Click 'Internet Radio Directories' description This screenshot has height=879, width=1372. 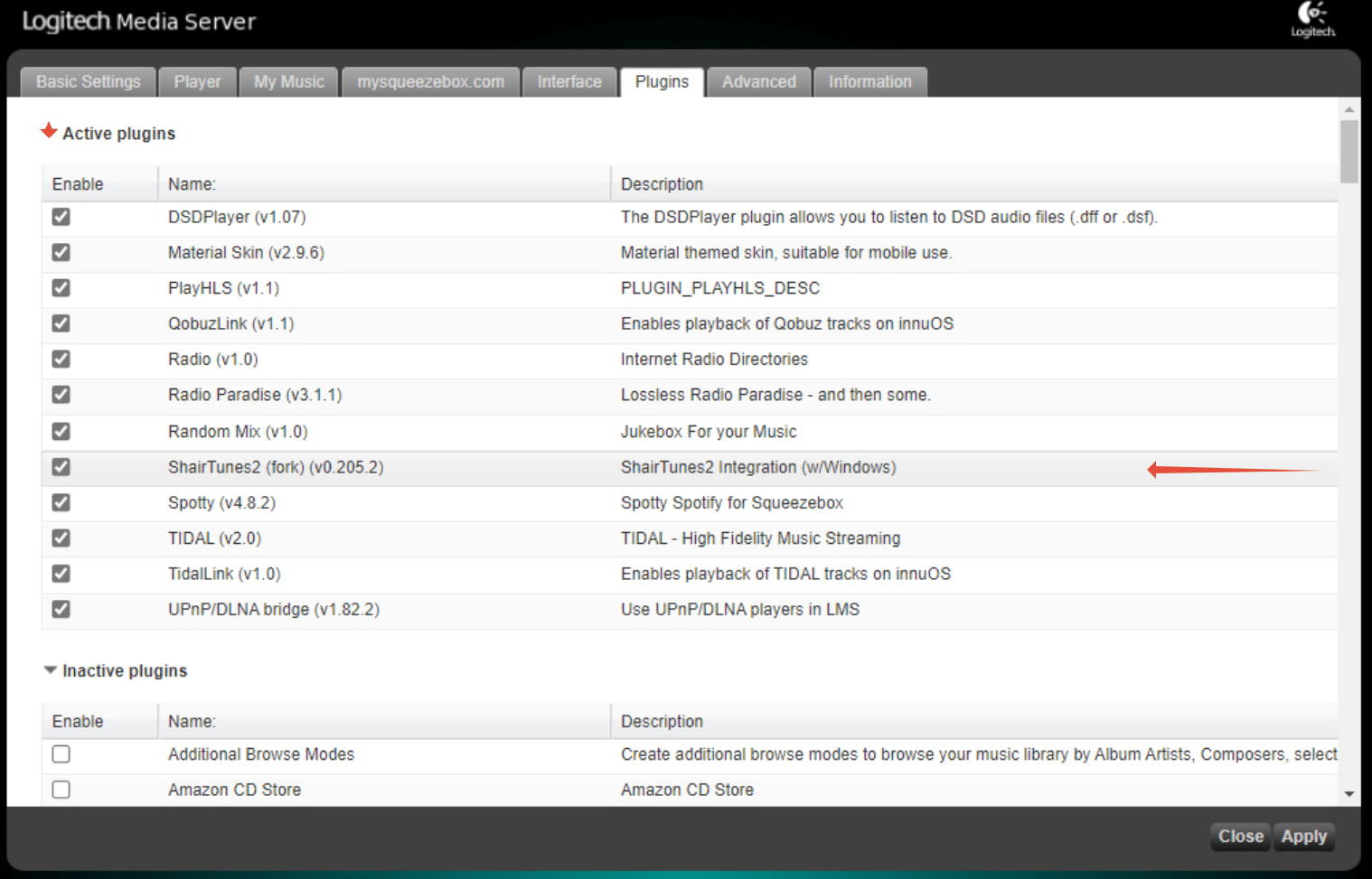pyautogui.click(x=714, y=360)
